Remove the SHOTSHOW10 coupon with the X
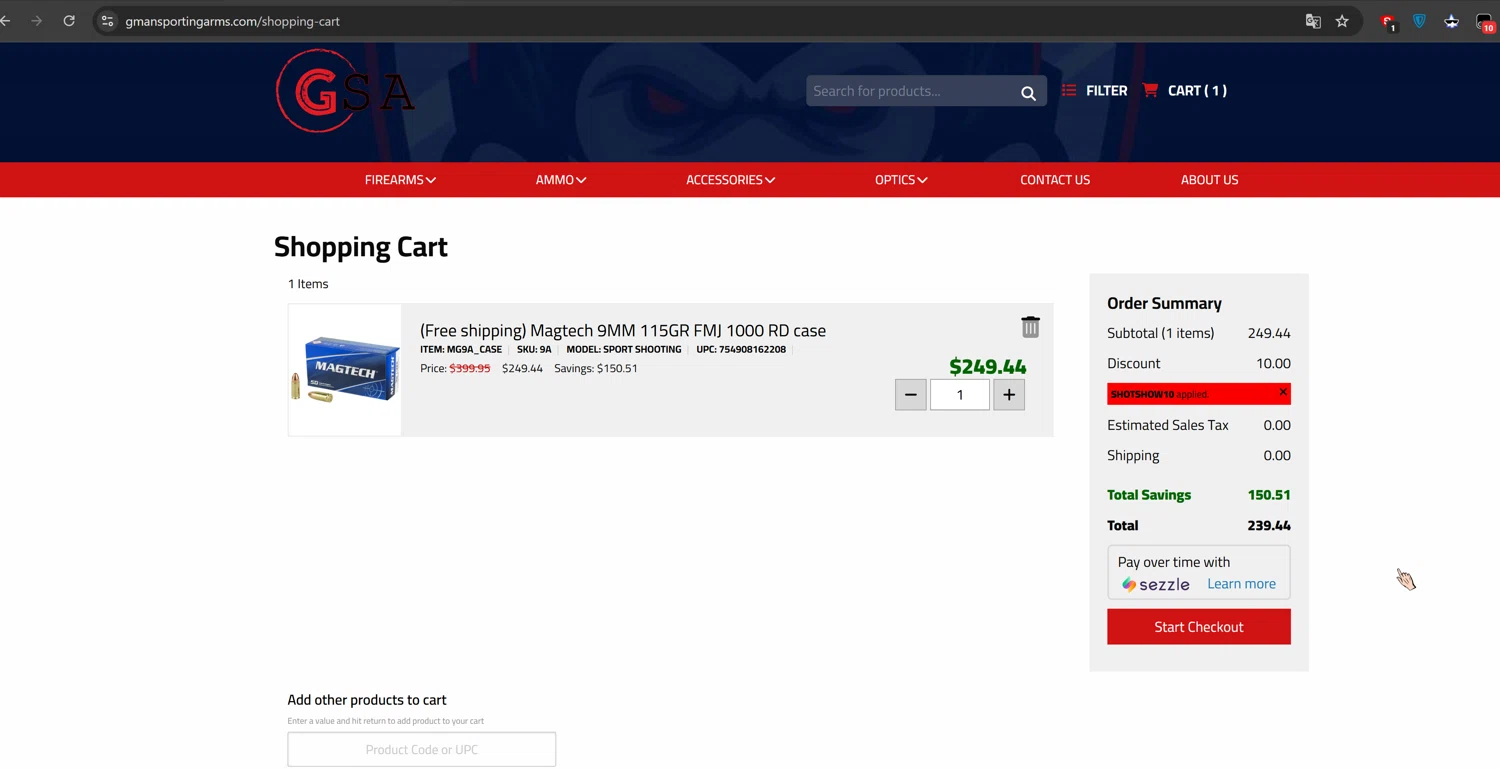This screenshot has height=769, width=1500. click(1283, 392)
